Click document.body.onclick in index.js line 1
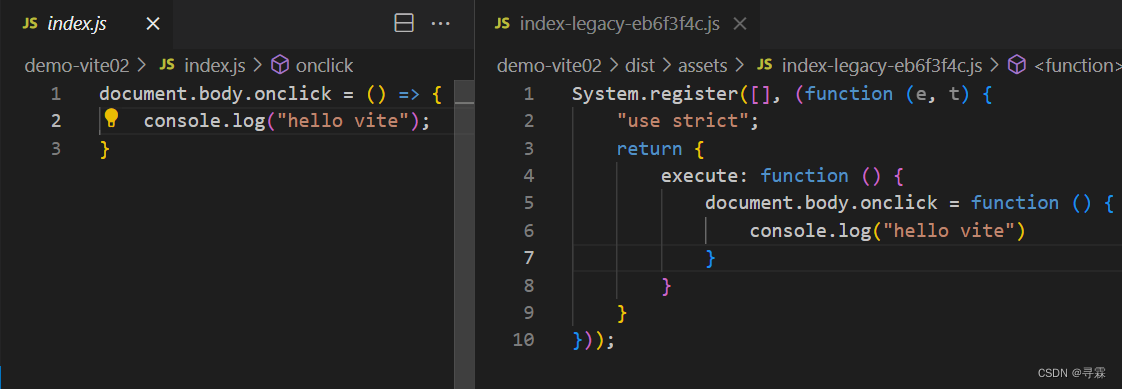Image resolution: width=1122 pixels, height=389 pixels. tap(215, 94)
